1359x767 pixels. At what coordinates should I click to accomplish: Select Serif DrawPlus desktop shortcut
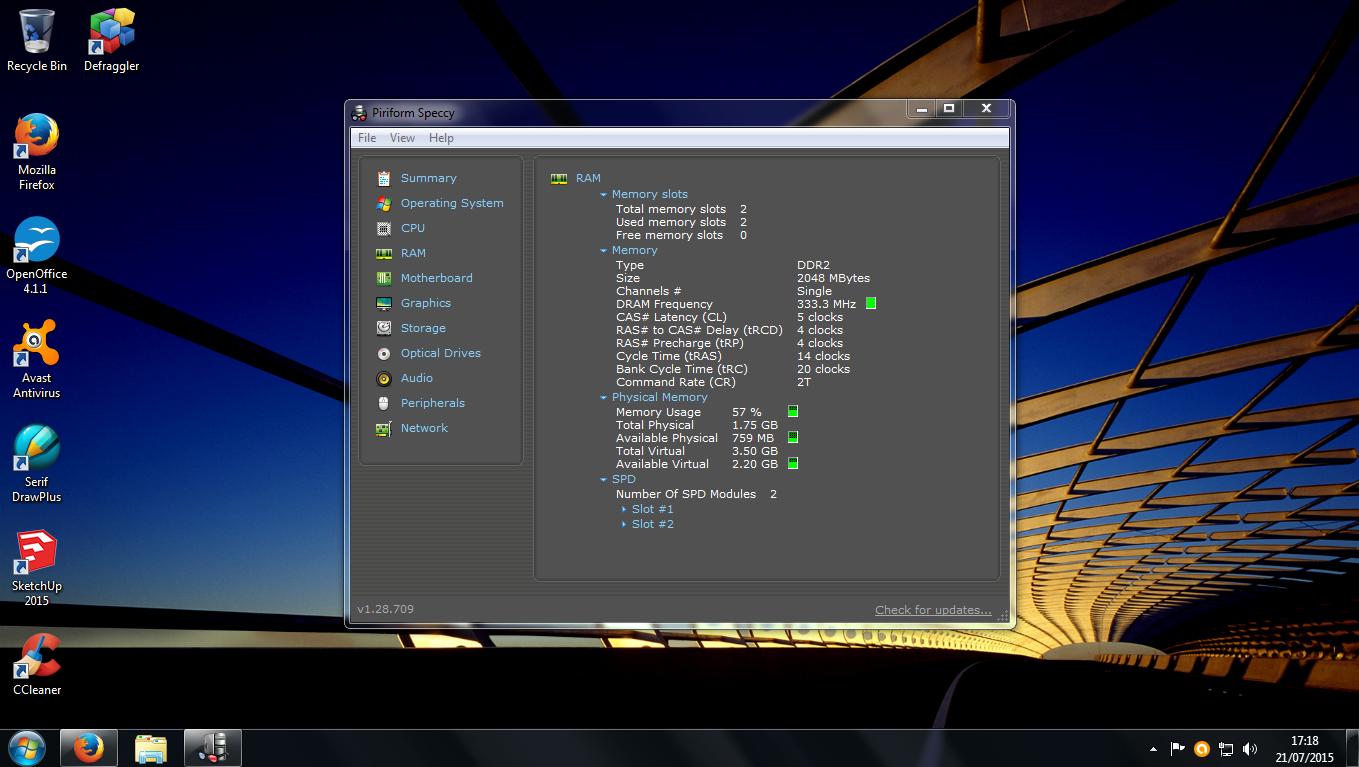pyautogui.click(x=37, y=463)
